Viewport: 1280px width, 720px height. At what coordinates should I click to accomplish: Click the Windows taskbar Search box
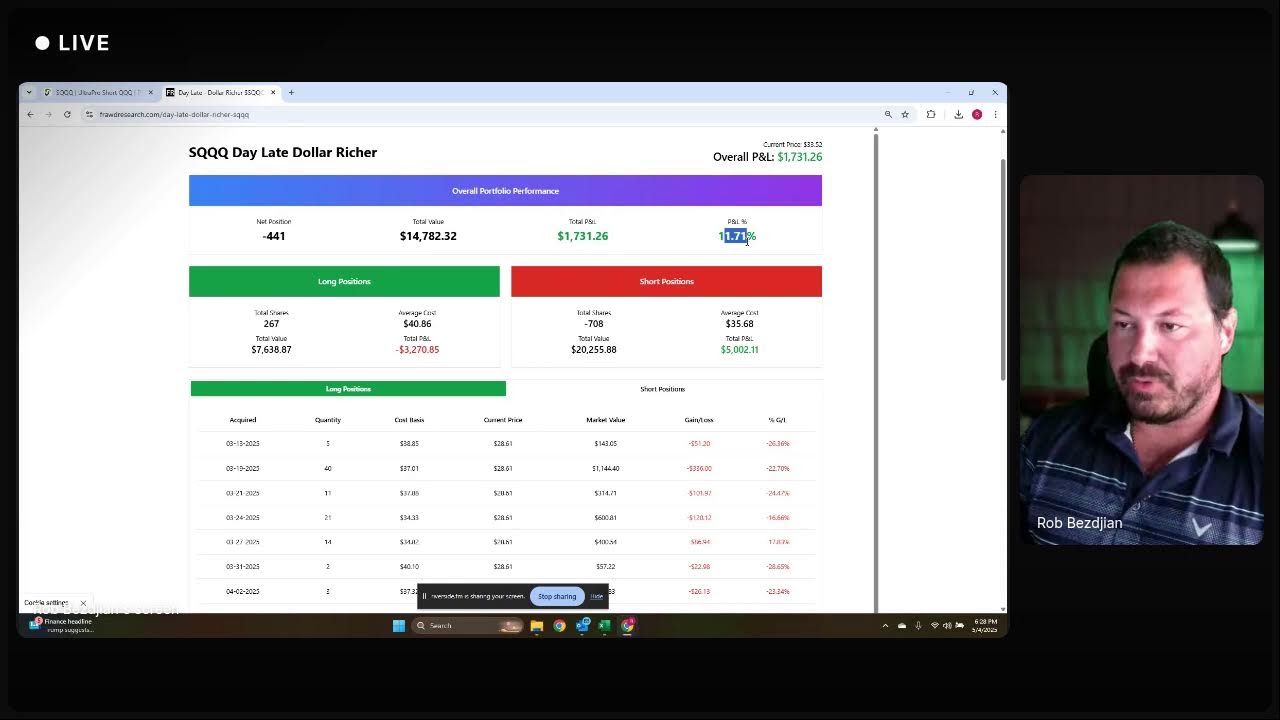(469, 626)
